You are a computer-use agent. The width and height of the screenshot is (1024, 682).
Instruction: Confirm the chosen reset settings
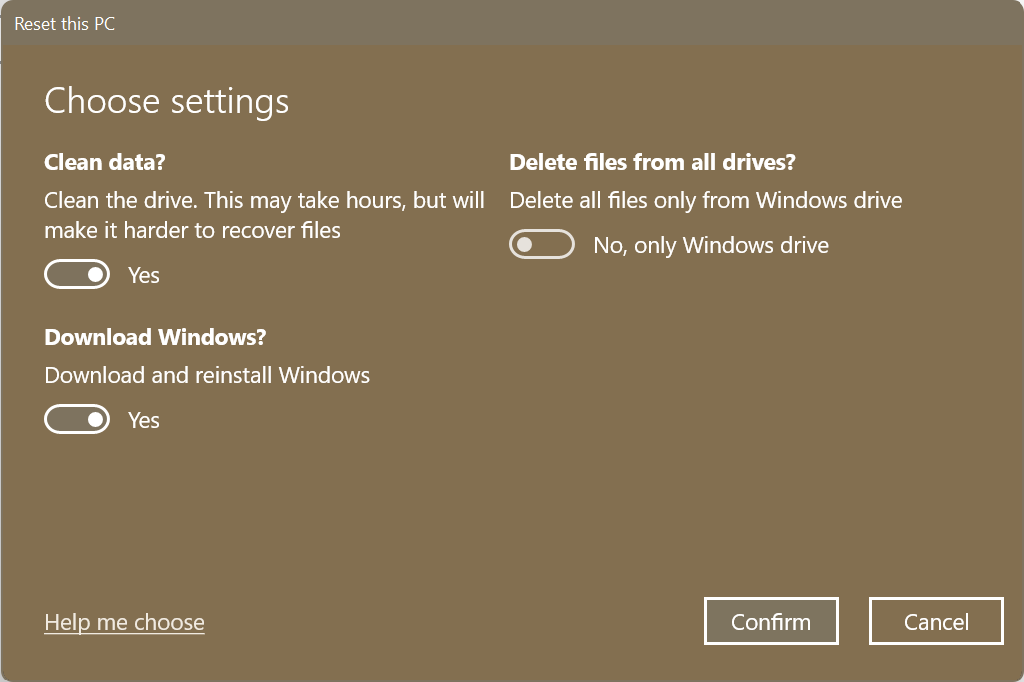point(771,621)
